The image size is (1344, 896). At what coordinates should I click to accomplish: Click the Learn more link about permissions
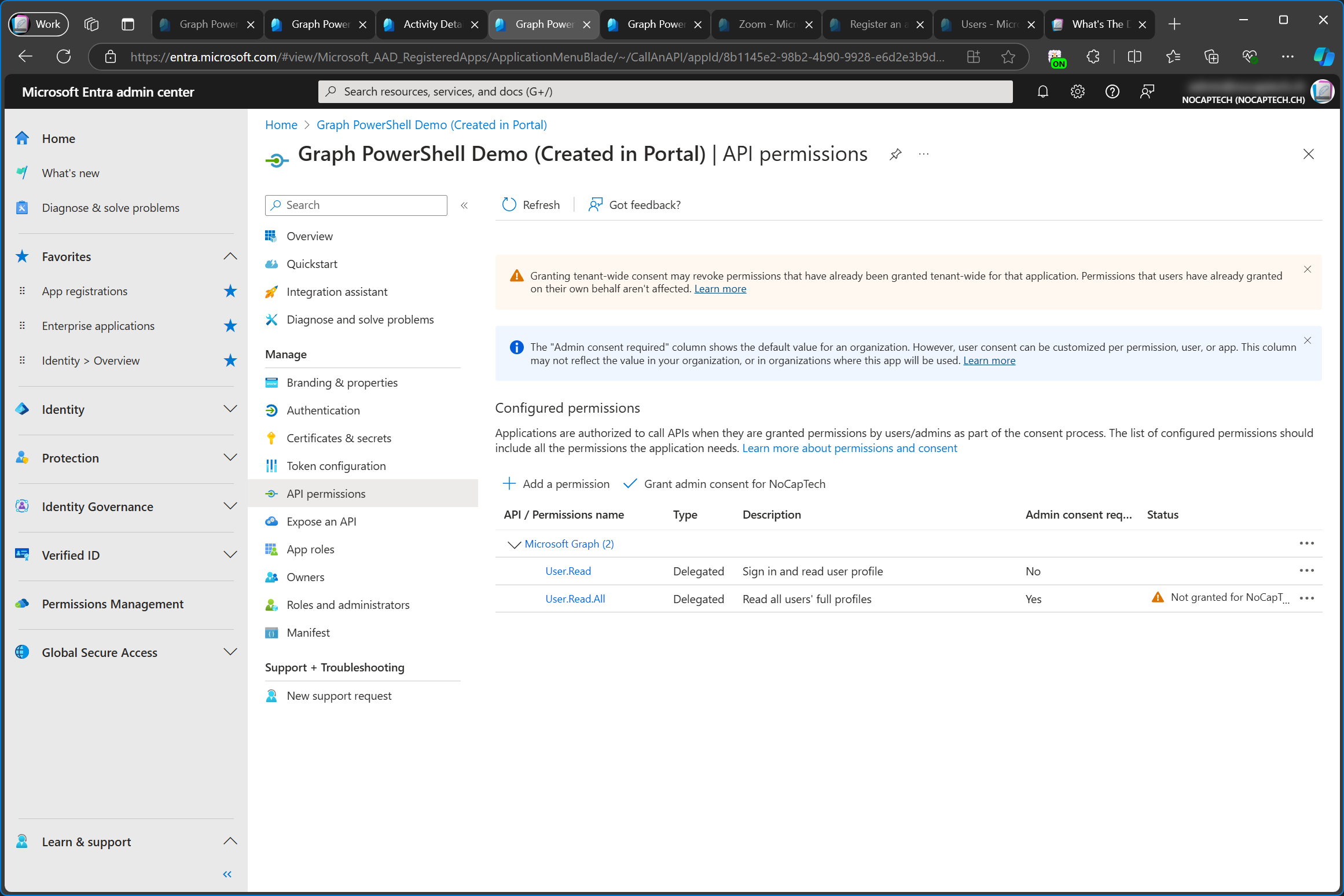[x=849, y=447]
